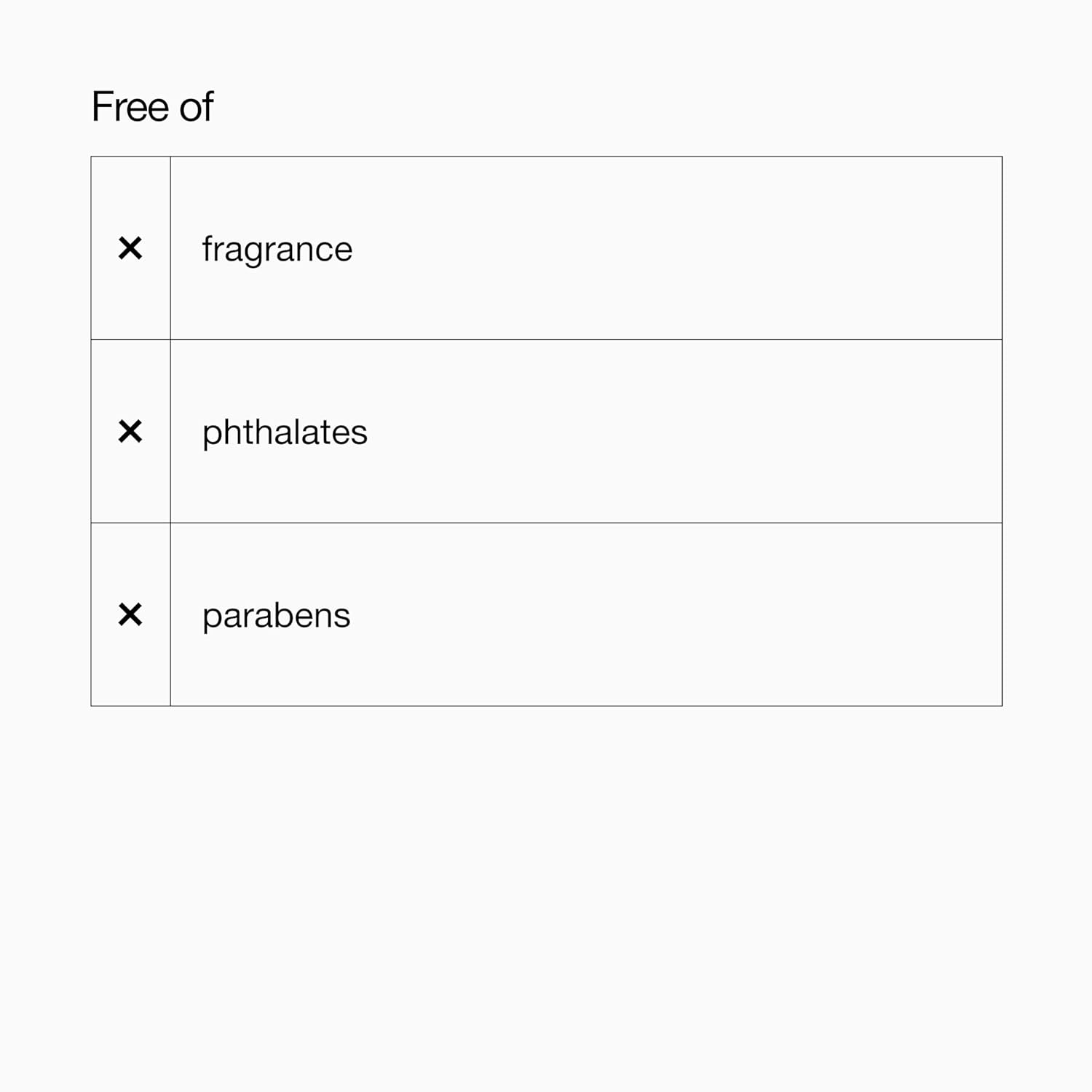Click the "Free of" heading
The width and height of the screenshot is (1092, 1092).
coord(152,107)
